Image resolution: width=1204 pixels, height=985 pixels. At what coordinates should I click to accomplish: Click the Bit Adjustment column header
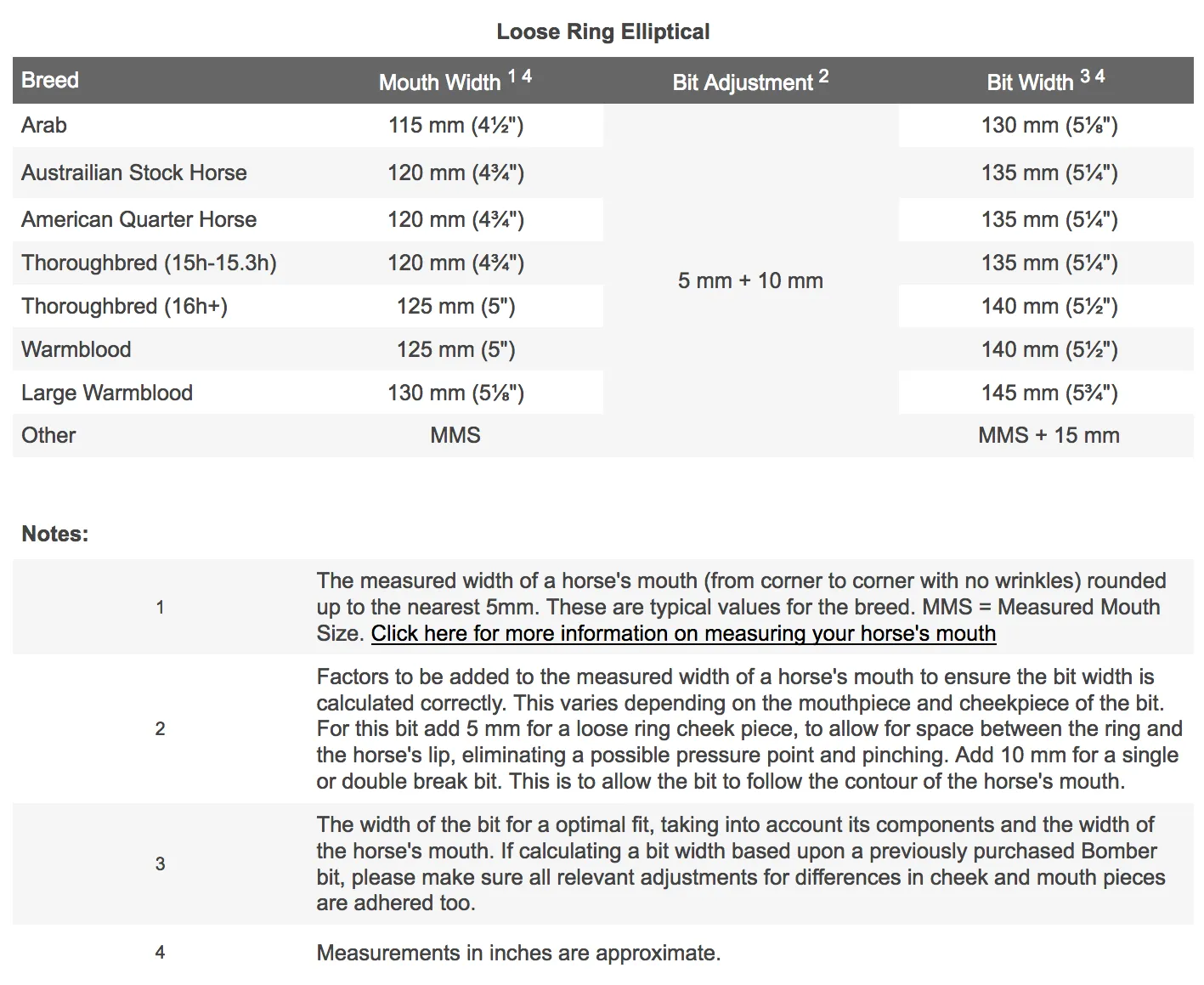click(750, 81)
